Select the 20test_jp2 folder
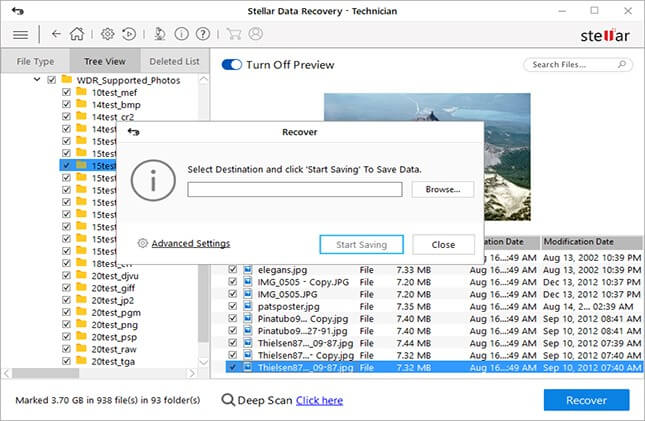The image size is (645, 421). pos(112,300)
